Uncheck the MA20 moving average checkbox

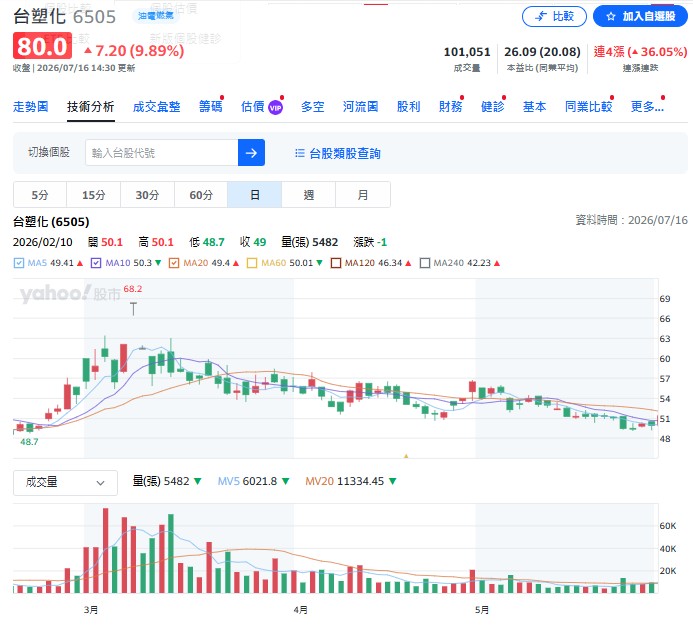click(x=174, y=263)
